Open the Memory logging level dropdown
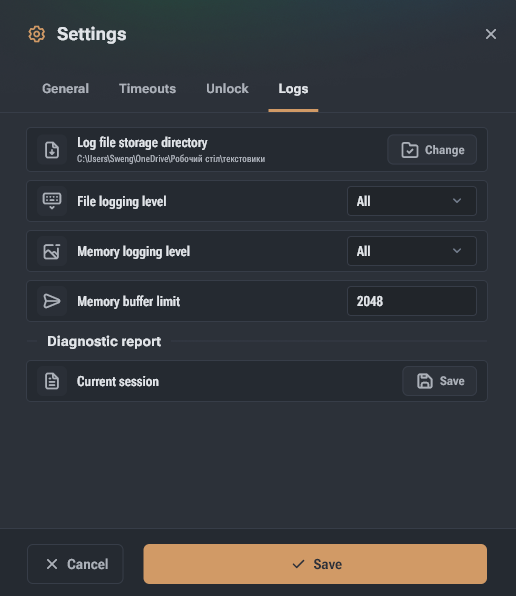516x596 pixels. tap(412, 251)
